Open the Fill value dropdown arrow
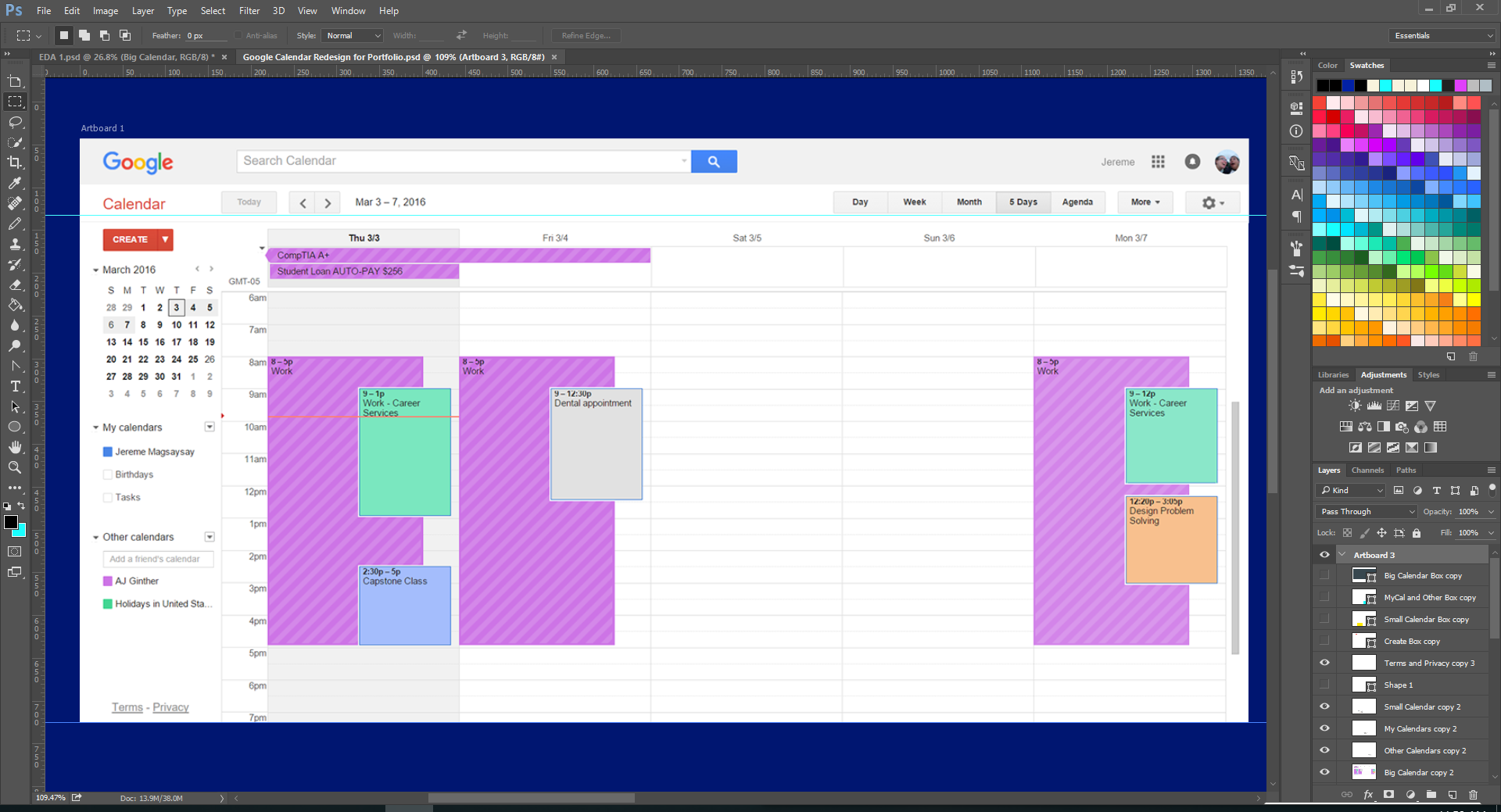 [1491, 533]
